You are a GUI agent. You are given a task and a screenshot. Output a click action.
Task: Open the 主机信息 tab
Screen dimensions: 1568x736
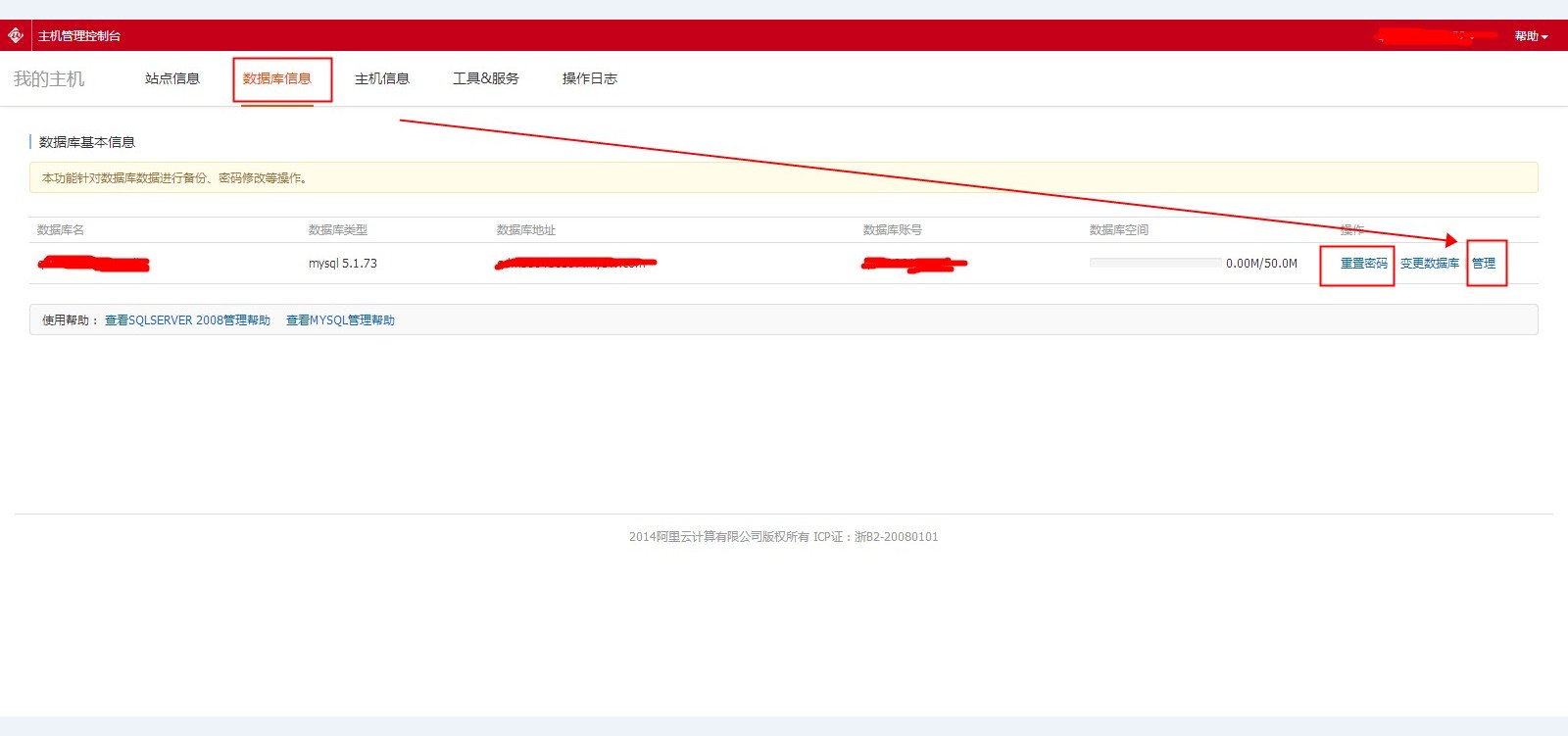point(382,78)
